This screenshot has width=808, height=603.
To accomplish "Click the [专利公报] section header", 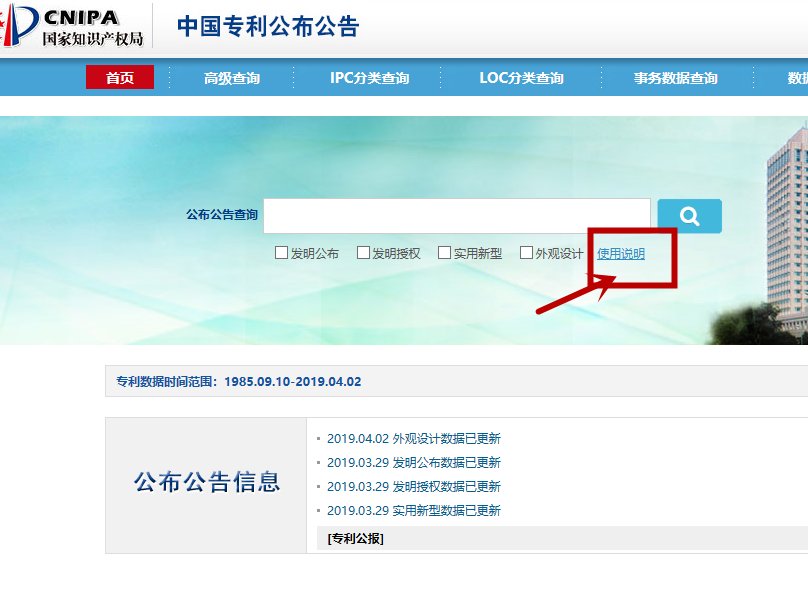I will click(x=355, y=539).
